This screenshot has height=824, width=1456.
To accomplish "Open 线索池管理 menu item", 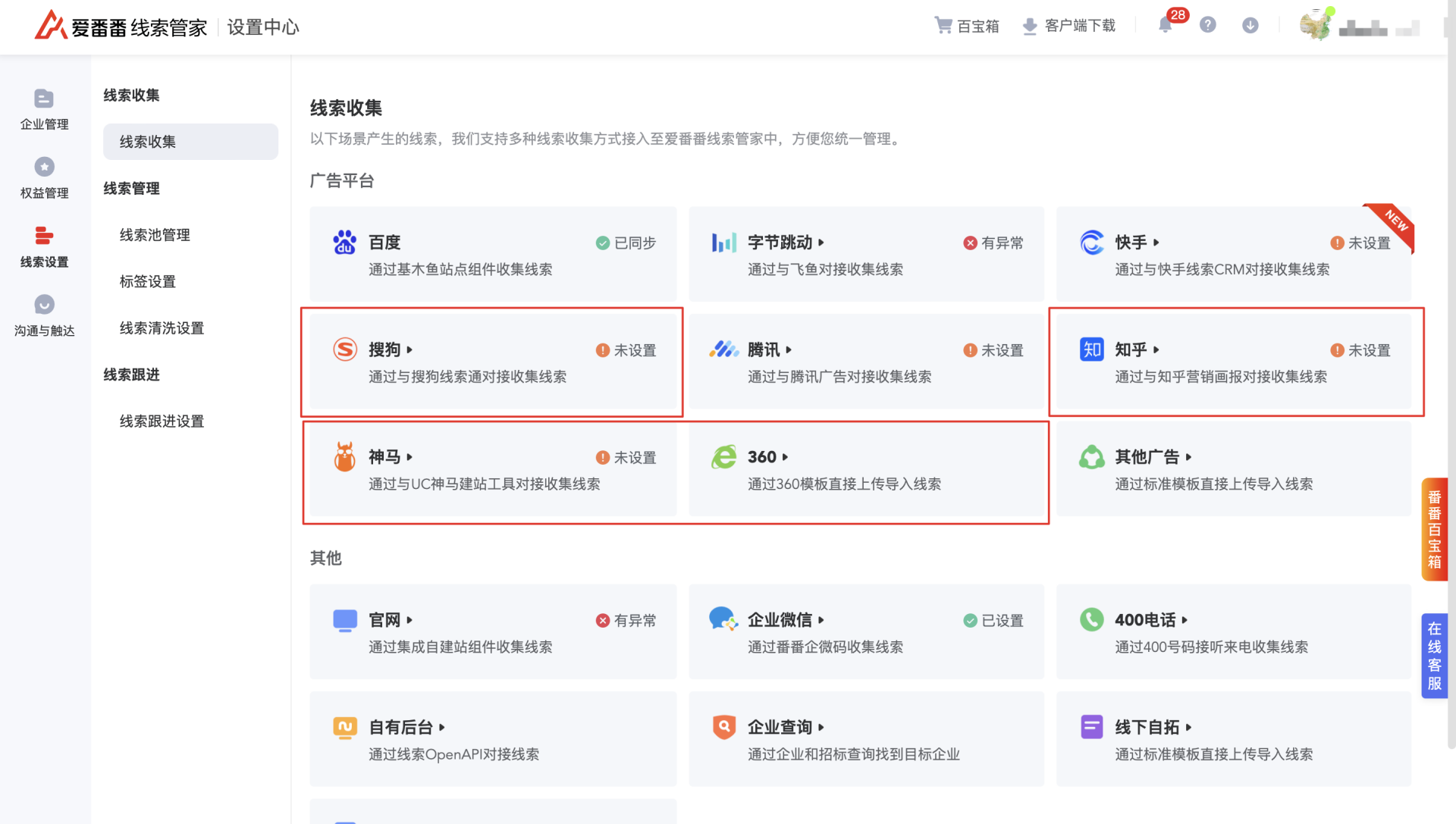I will point(155,235).
